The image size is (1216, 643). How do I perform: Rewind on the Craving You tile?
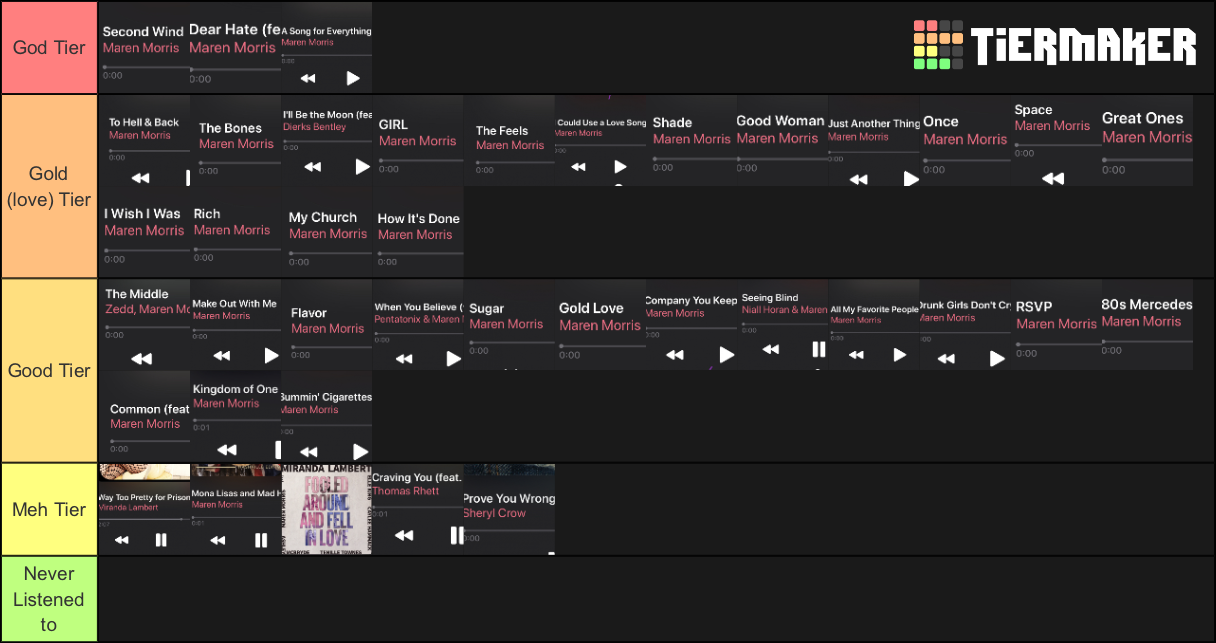tap(403, 536)
